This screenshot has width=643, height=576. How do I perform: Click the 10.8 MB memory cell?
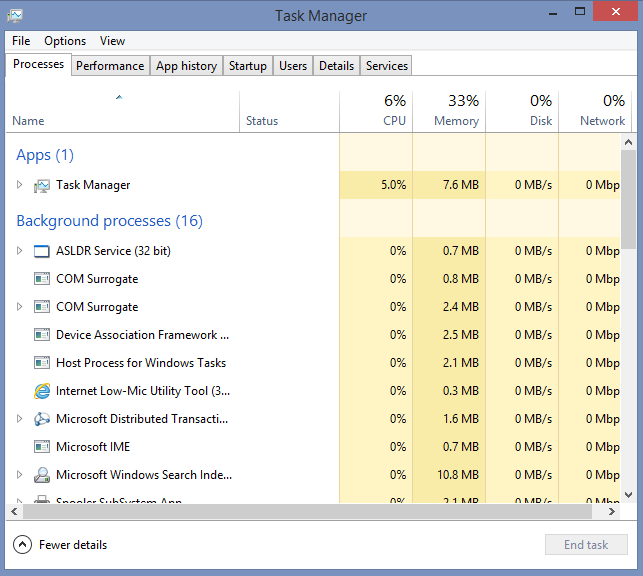pyautogui.click(x=449, y=475)
